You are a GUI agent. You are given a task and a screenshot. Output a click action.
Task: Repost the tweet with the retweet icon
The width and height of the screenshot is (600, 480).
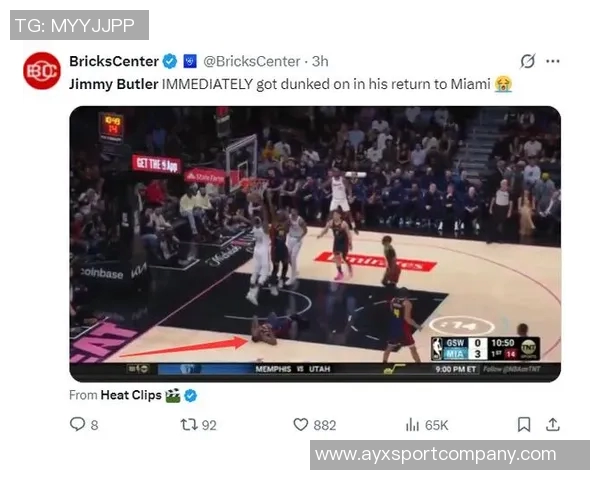click(x=189, y=424)
